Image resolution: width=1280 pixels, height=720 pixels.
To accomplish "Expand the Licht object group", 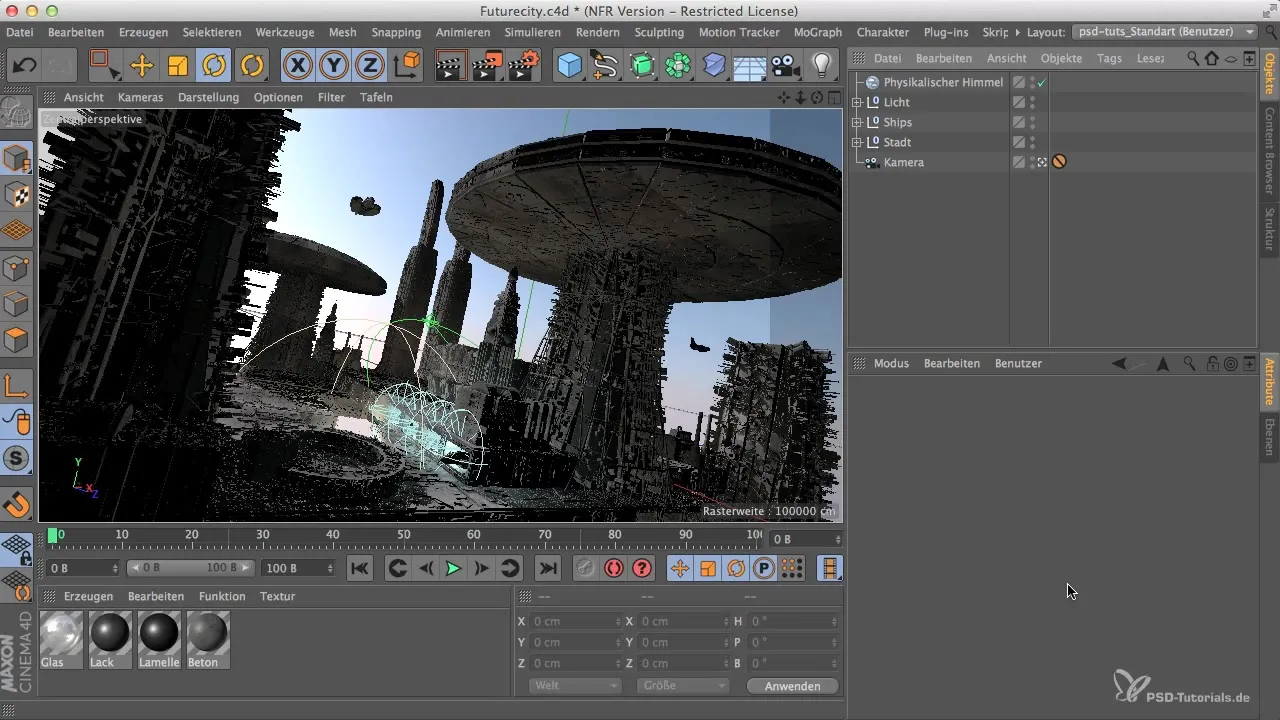I will (856, 102).
